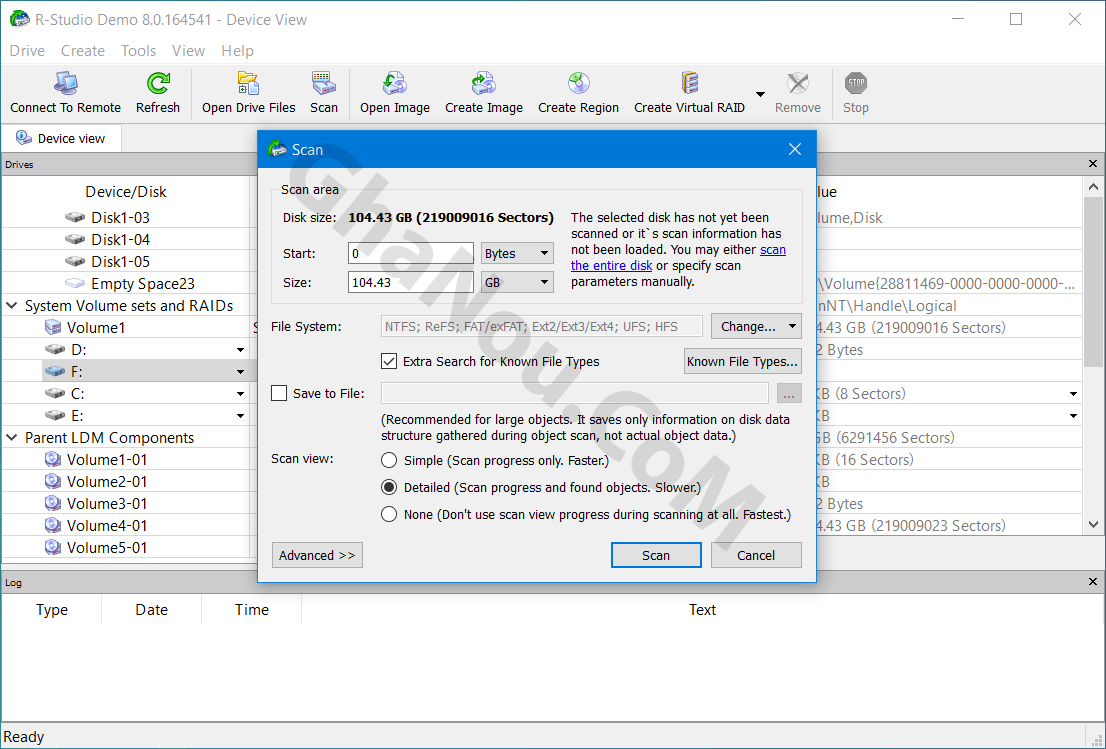Select the Disk1-05 drive icon
The height and width of the screenshot is (749, 1106).
click(75, 261)
